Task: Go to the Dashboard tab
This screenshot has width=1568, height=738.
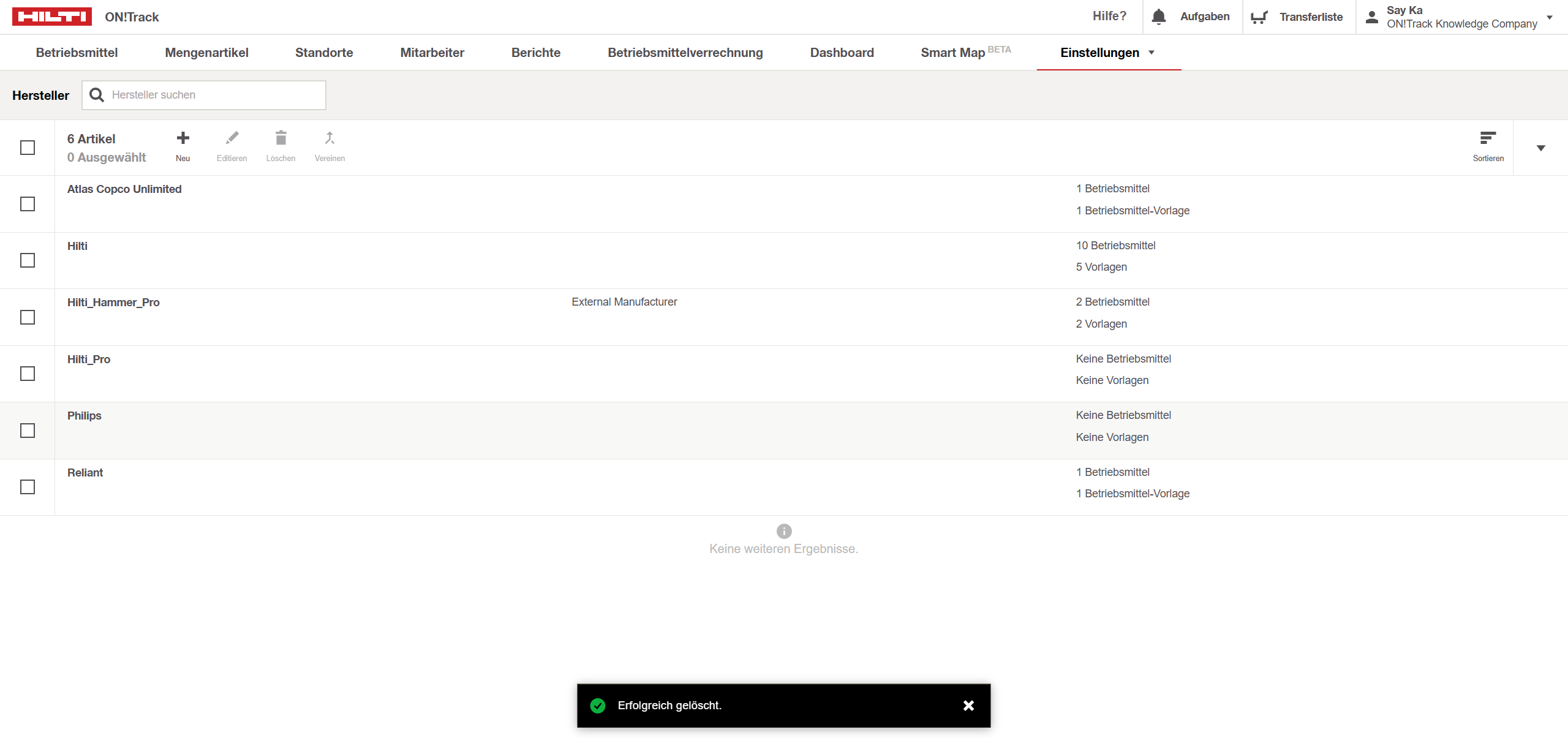Action: pyautogui.click(x=842, y=53)
